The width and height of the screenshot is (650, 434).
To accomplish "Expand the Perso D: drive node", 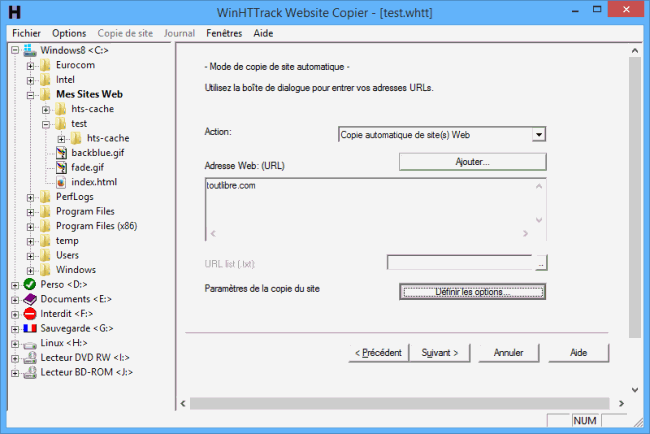I will [15, 285].
